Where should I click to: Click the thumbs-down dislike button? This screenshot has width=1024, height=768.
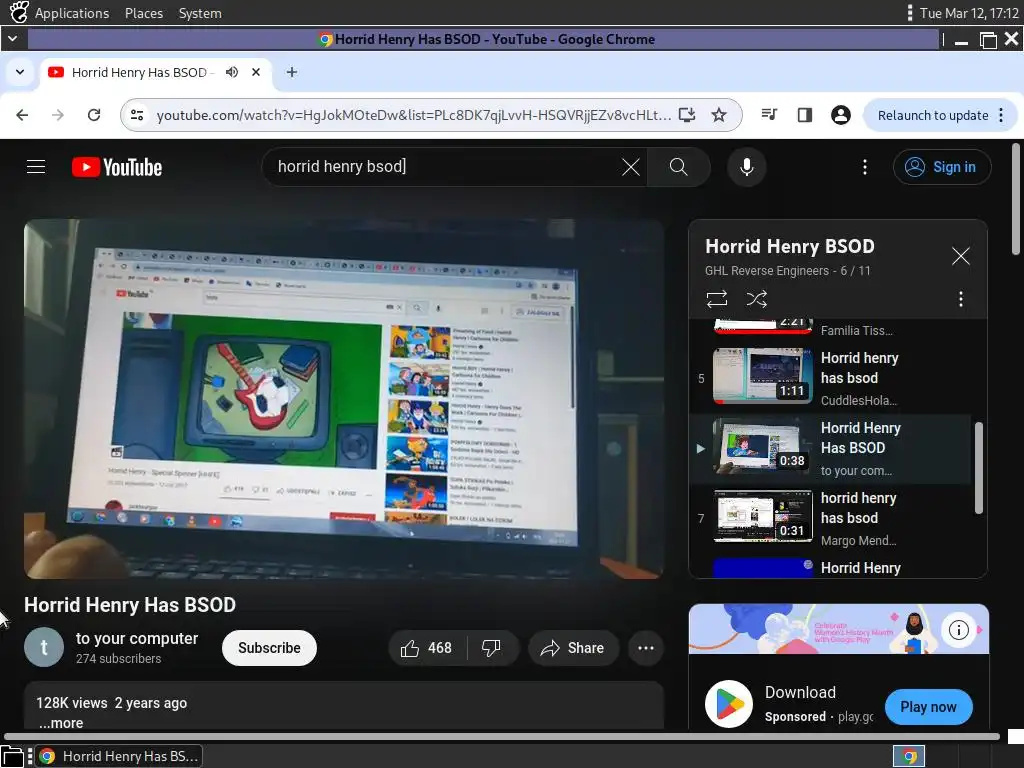point(492,648)
